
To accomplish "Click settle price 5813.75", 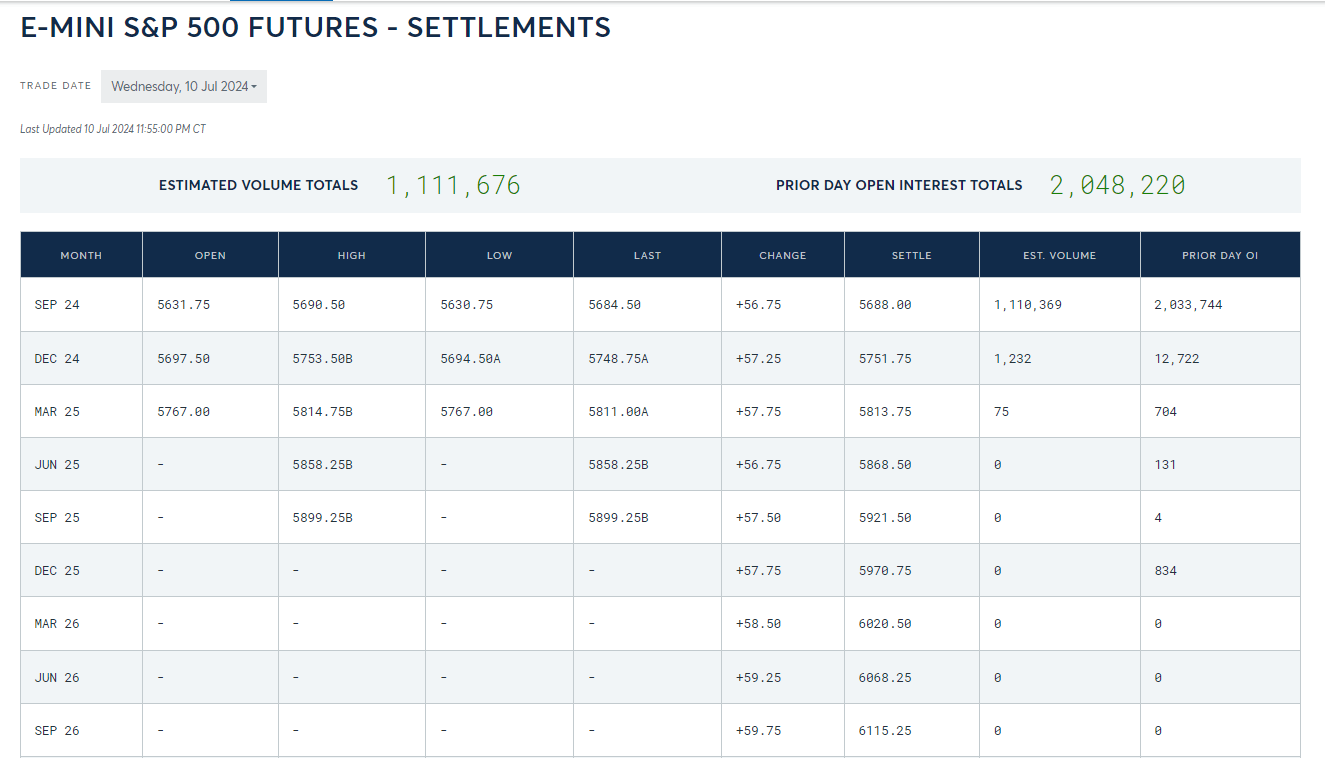I will [885, 411].
